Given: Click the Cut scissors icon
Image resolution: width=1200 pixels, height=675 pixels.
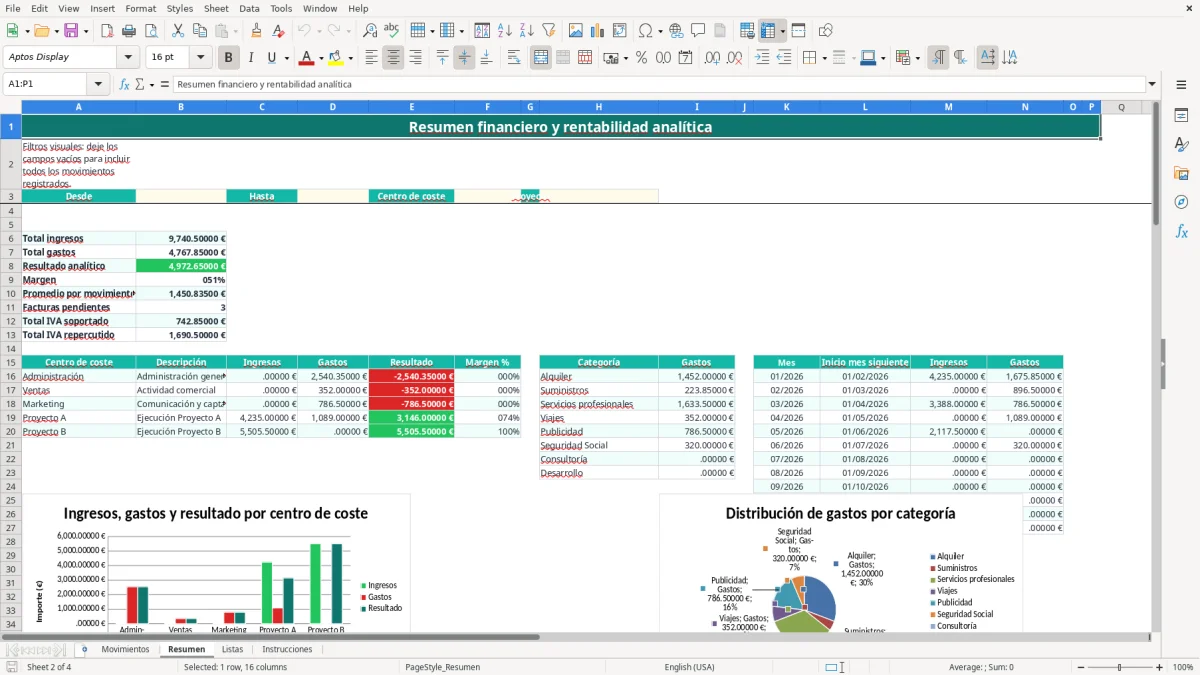Looking at the screenshot, I should point(178,30).
